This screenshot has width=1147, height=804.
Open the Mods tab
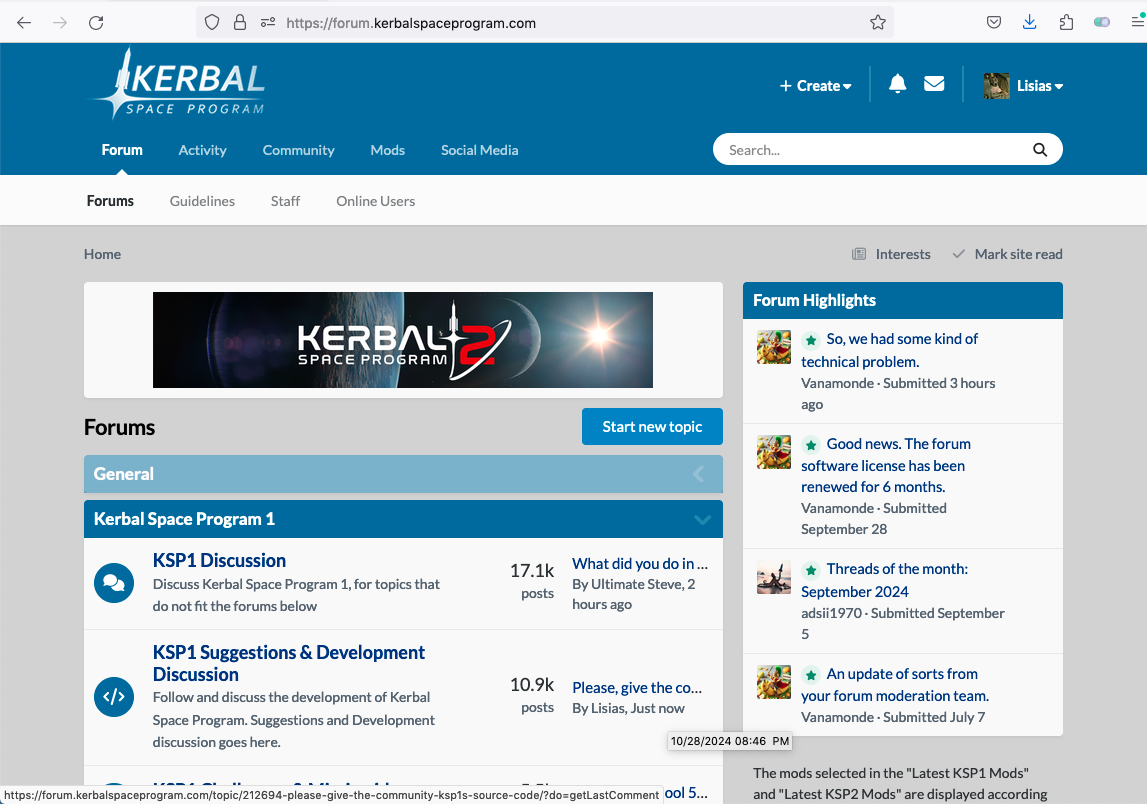(388, 150)
